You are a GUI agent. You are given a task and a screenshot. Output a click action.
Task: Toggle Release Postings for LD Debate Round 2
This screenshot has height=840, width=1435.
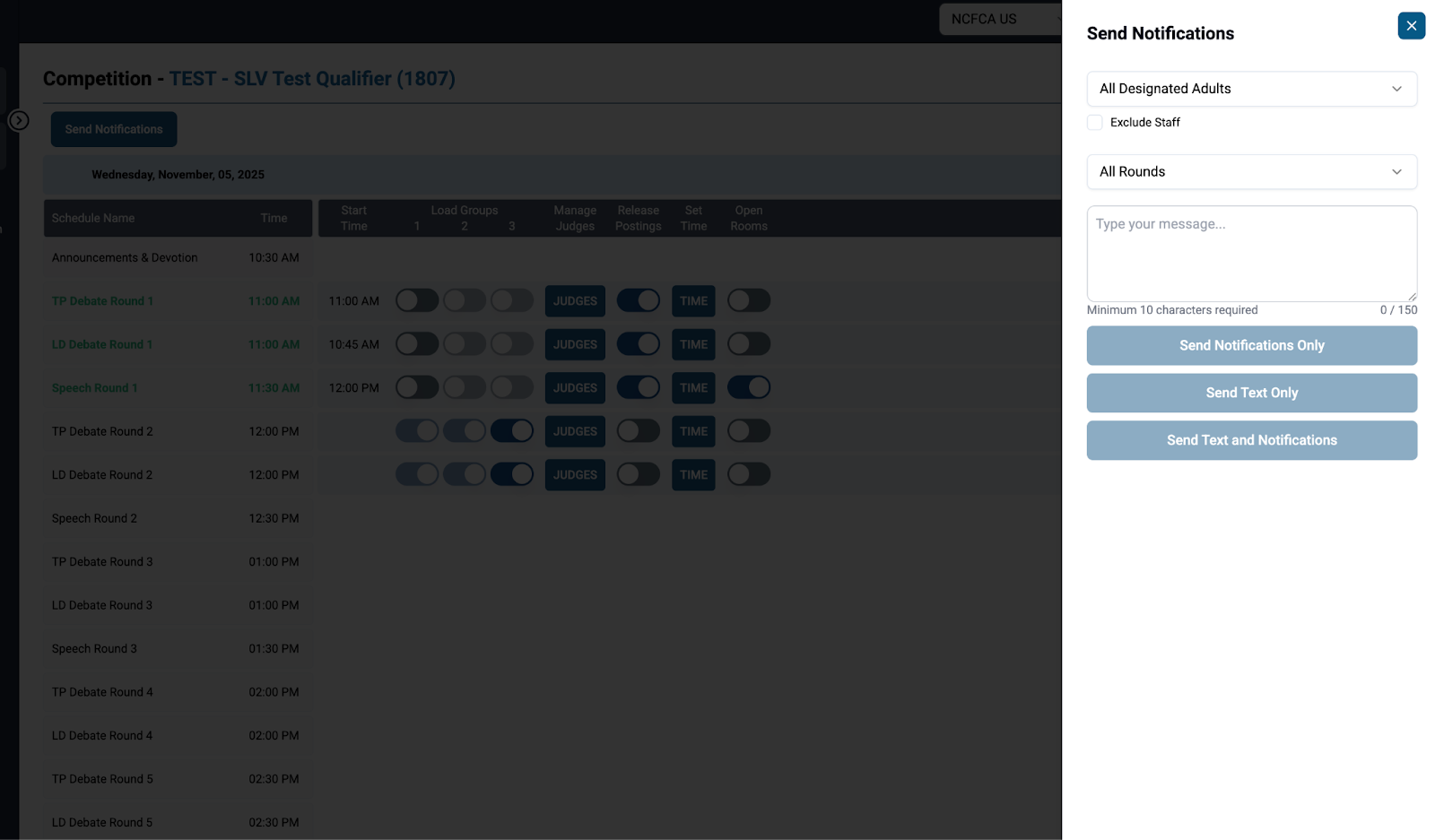[638, 475]
